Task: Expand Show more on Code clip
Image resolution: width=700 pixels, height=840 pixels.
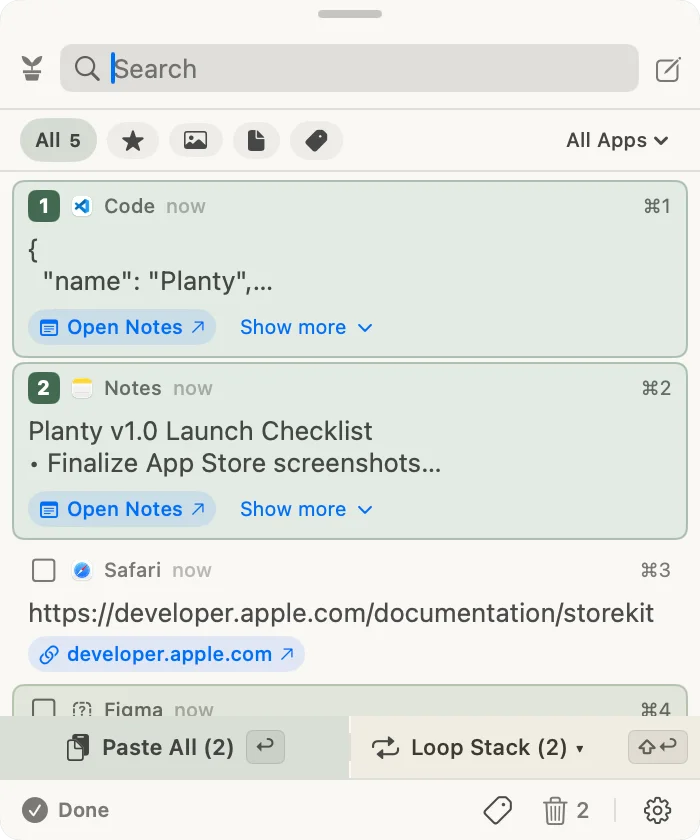Action: click(306, 327)
